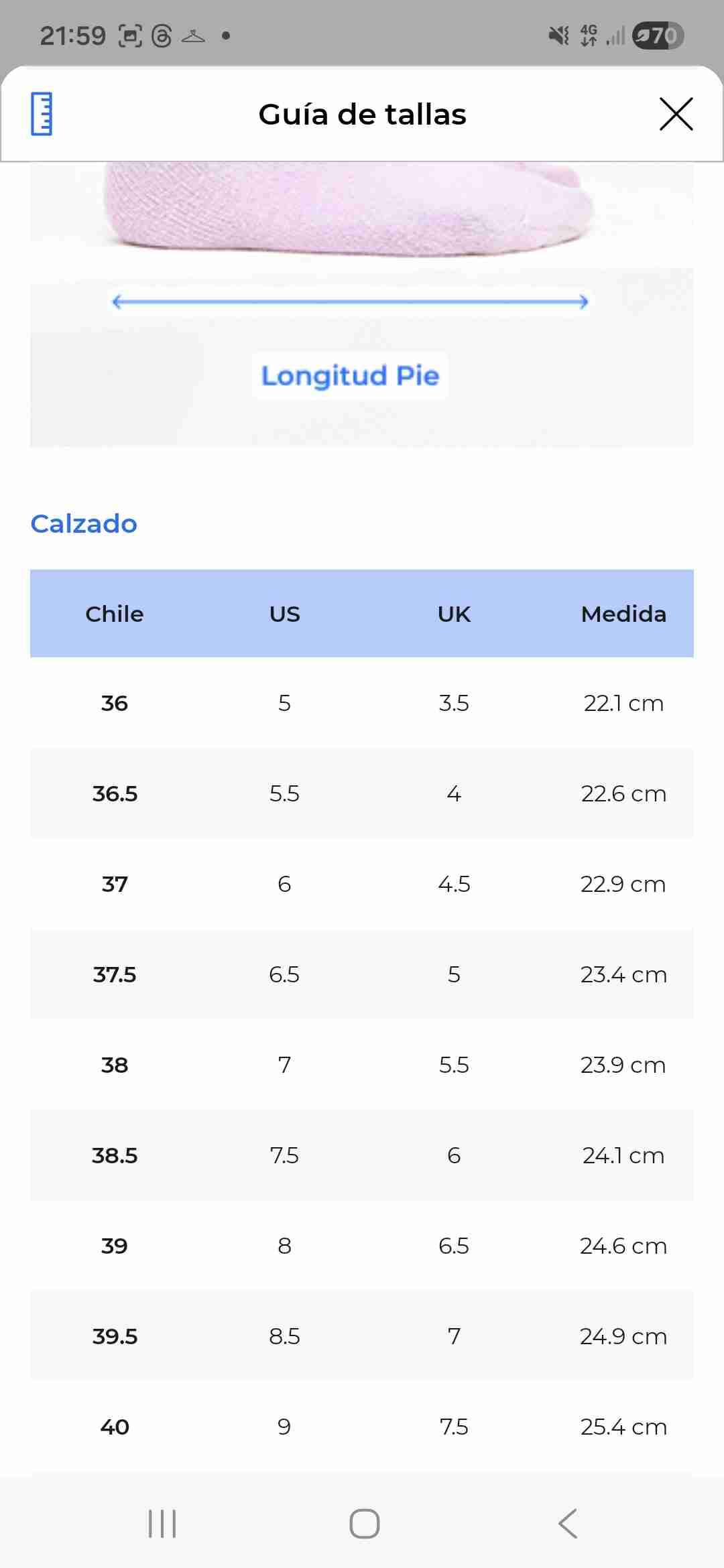
Task: Tap the US column header
Action: coord(284,614)
